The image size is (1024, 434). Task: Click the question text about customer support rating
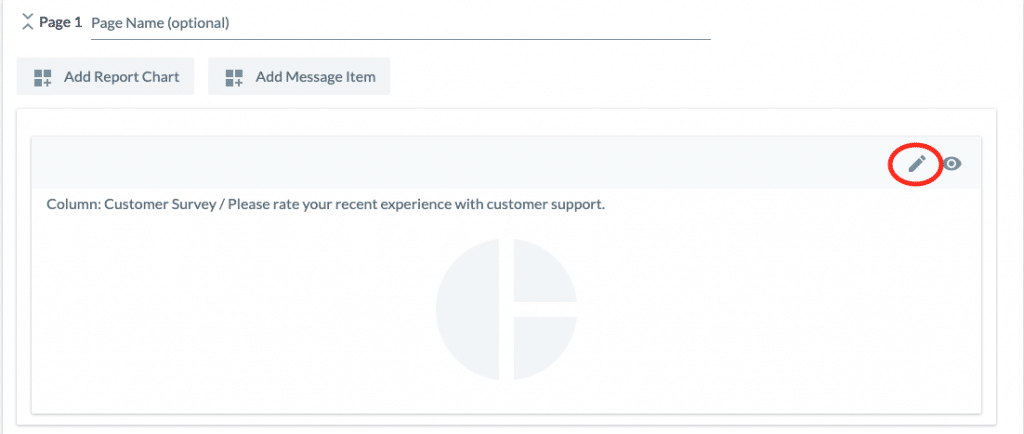[x=417, y=204]
